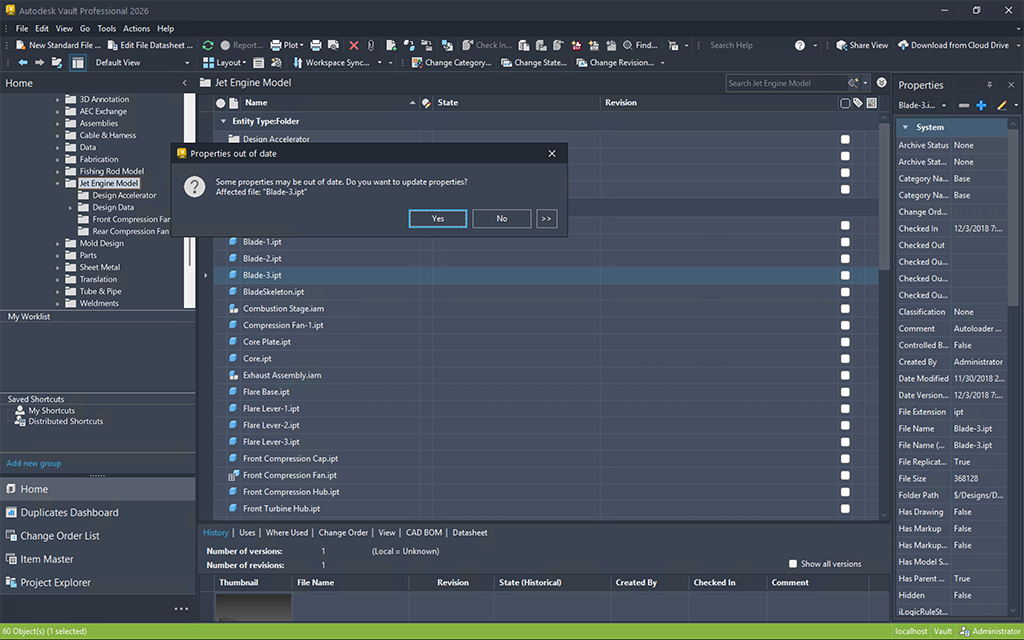Collapse the Home navigation pane arrow
This screenshot has height=640, width=1024.
(184, 83)
